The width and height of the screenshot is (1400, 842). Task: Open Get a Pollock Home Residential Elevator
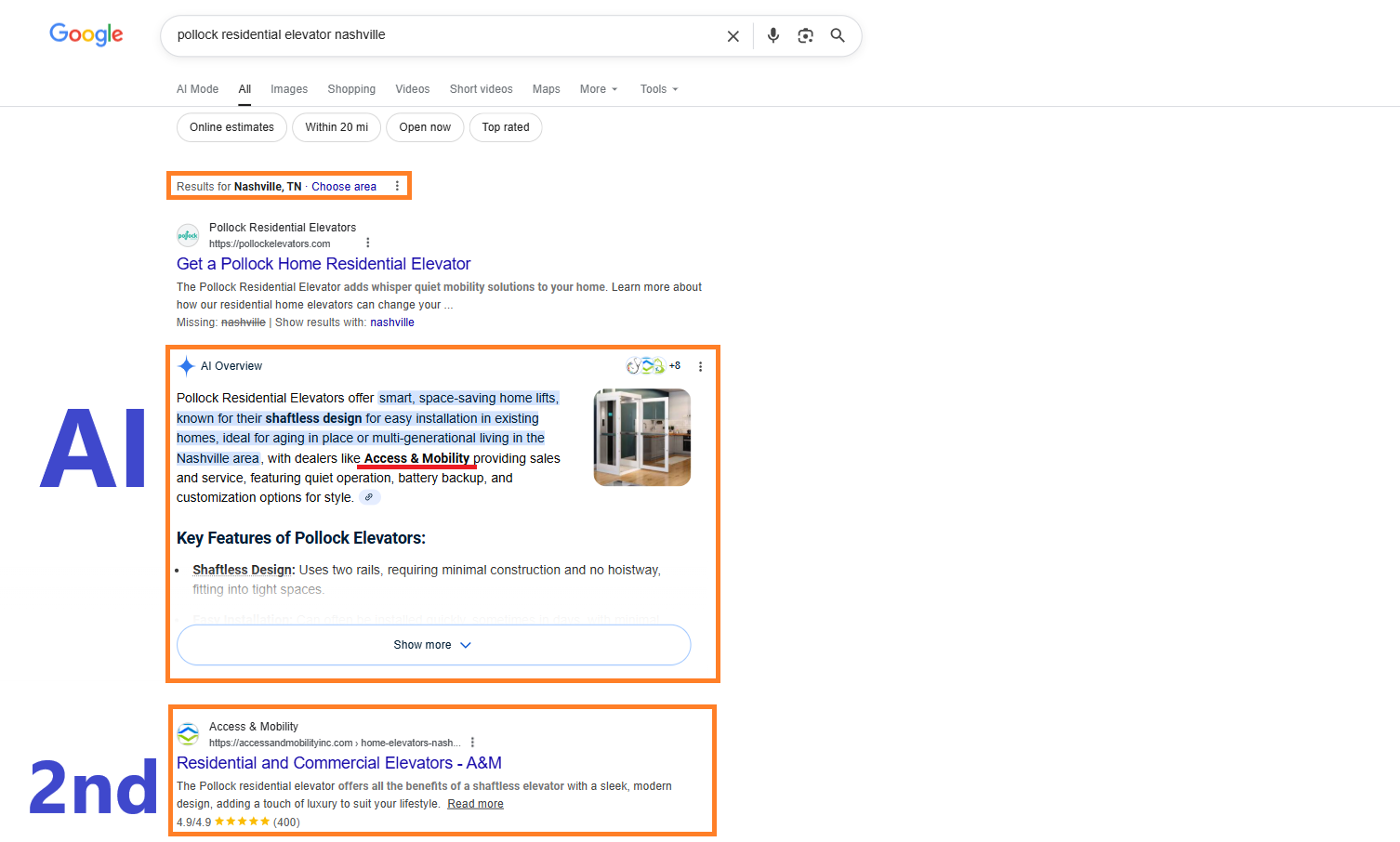(x=324, y=264)
